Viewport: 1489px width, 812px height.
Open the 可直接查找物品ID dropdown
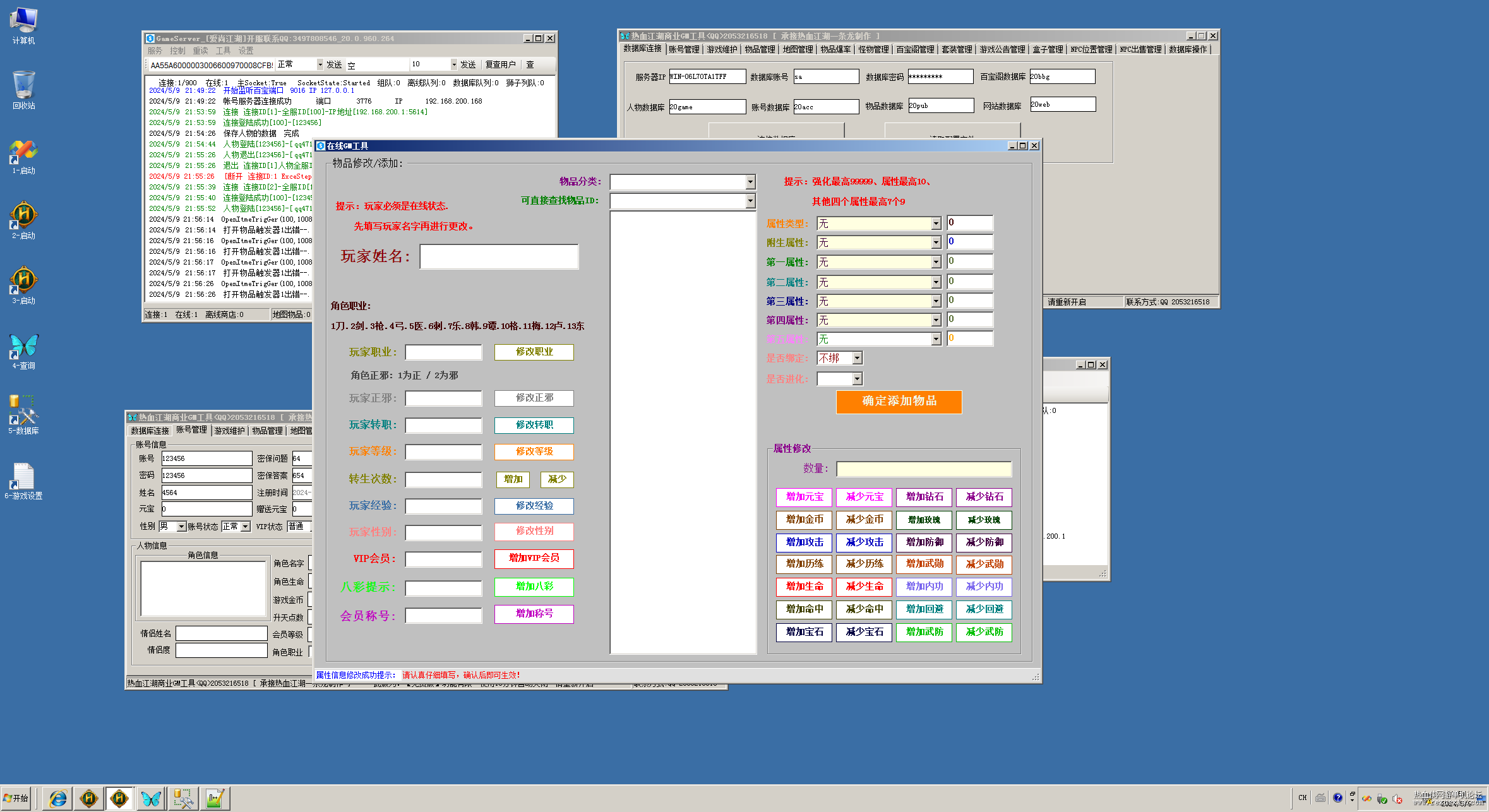click(x=750, y=201)
